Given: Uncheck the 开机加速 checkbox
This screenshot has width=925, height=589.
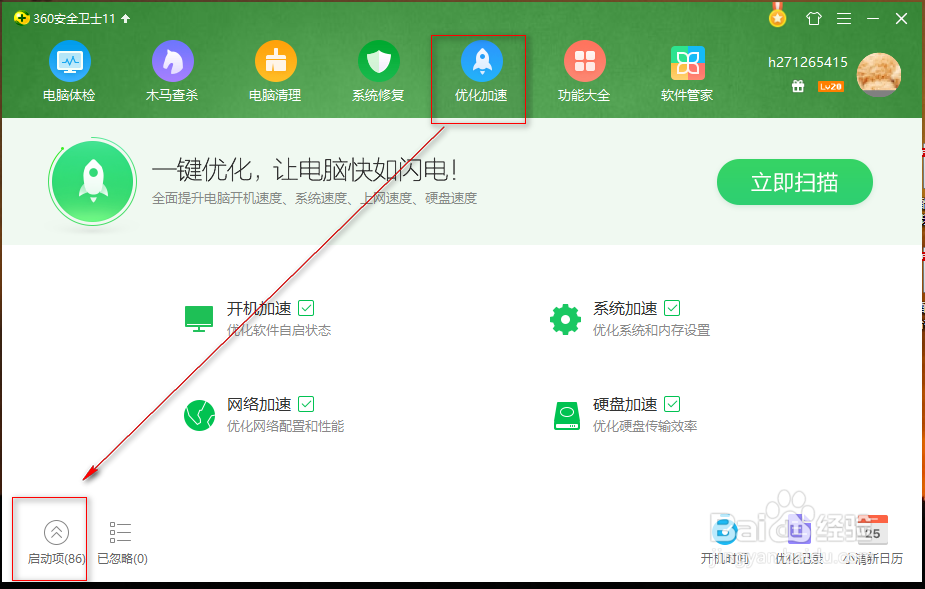Looking at the screenshot, I should coord(304,307).
